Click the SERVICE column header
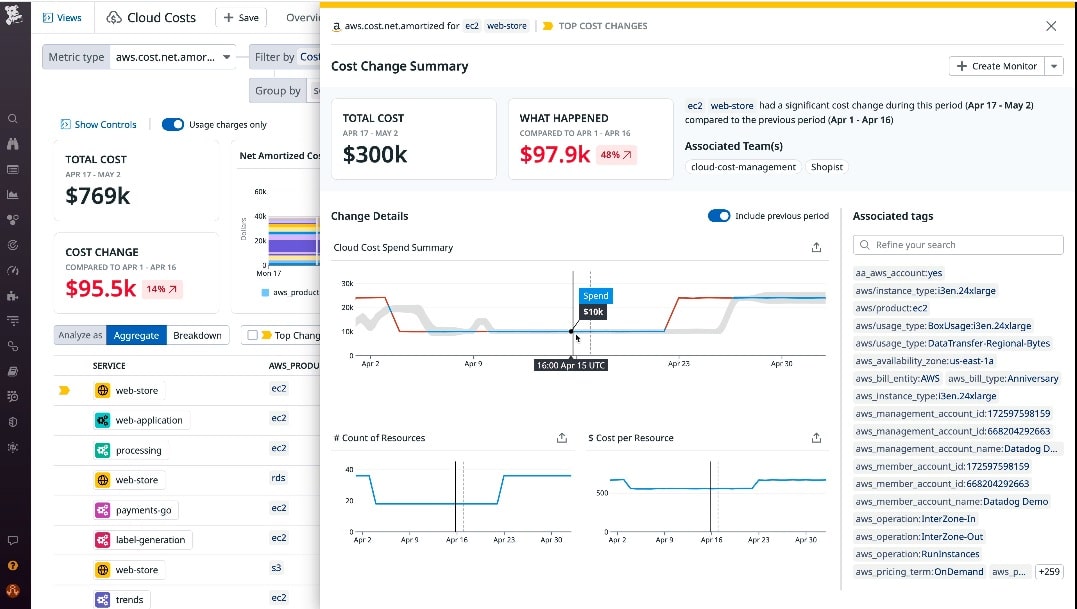The height and width of the screenshot is (609, 1077). click(x=109, y=366)
